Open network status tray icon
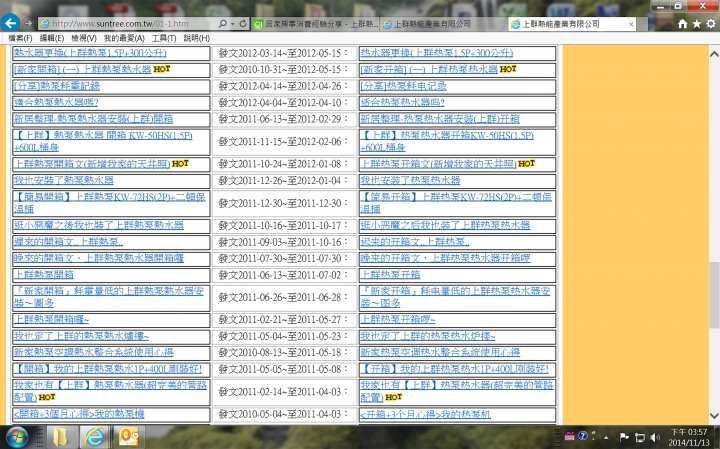 (640, 438)
